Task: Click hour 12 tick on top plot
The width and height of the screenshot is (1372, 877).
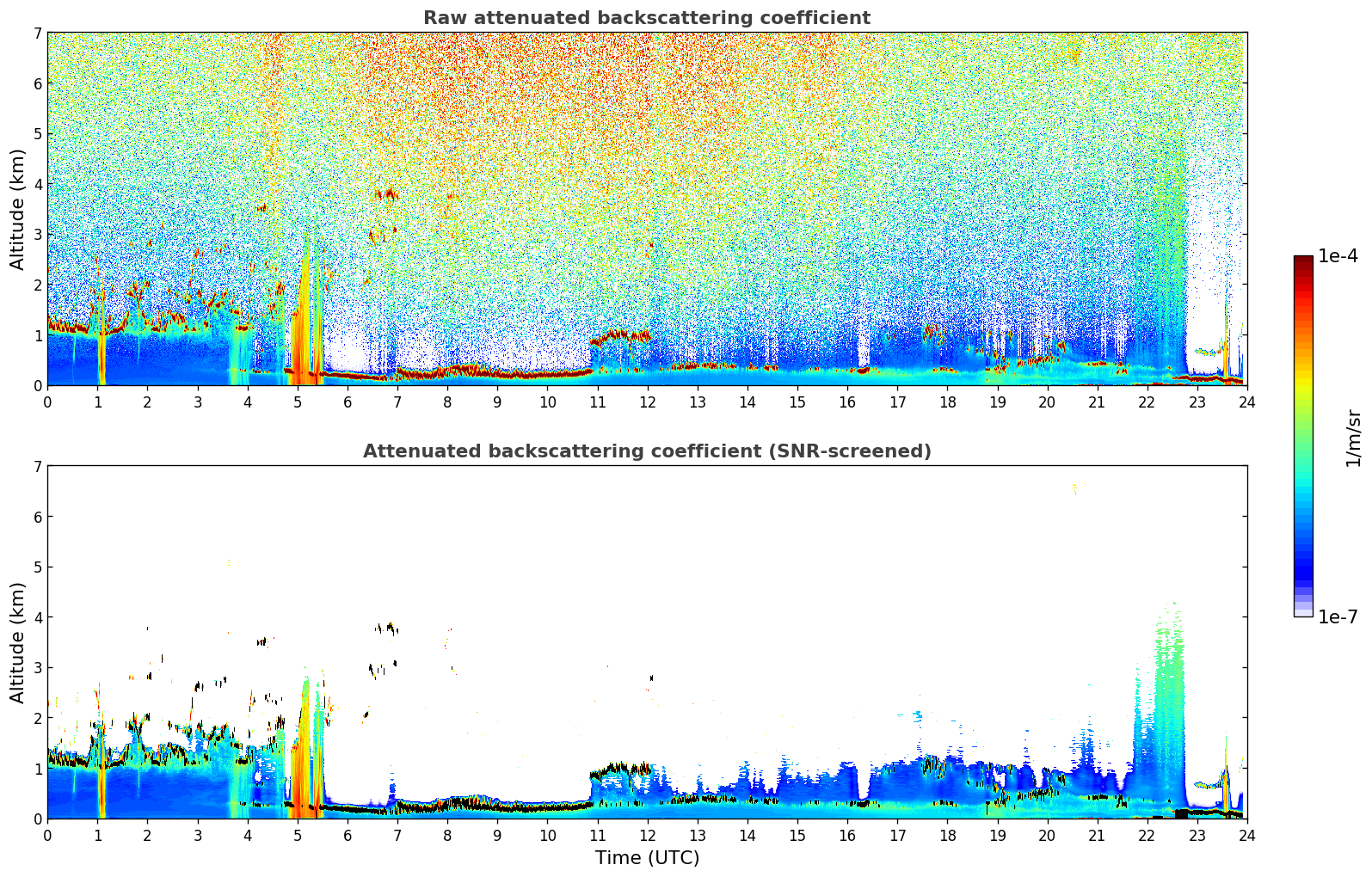Action: point(647,402)
